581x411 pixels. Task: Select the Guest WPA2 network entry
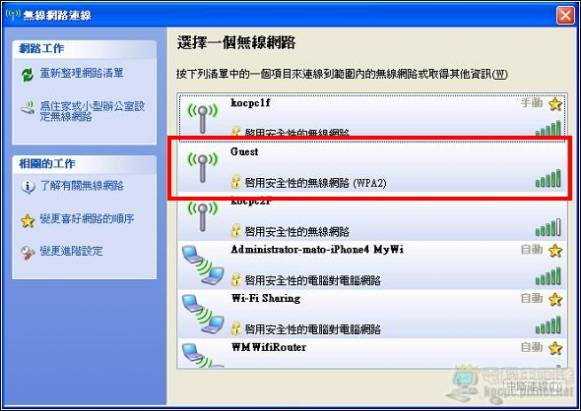(372, 168)
